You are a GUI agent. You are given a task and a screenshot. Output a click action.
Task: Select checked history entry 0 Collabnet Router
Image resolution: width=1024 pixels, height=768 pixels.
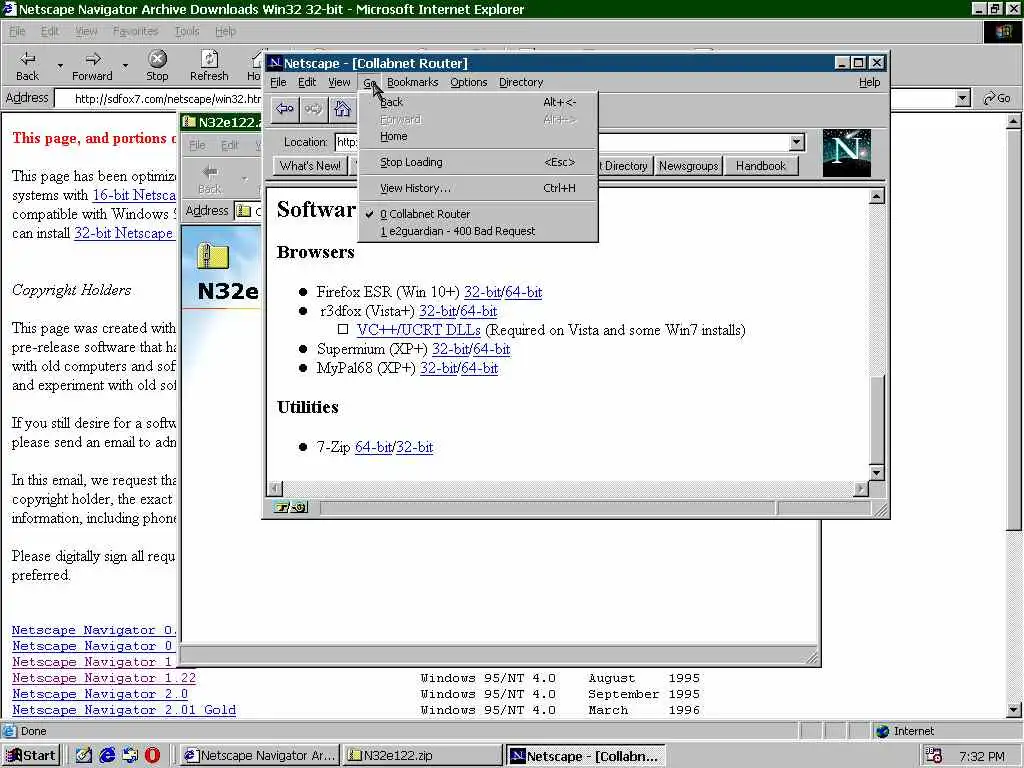[478, 214]
